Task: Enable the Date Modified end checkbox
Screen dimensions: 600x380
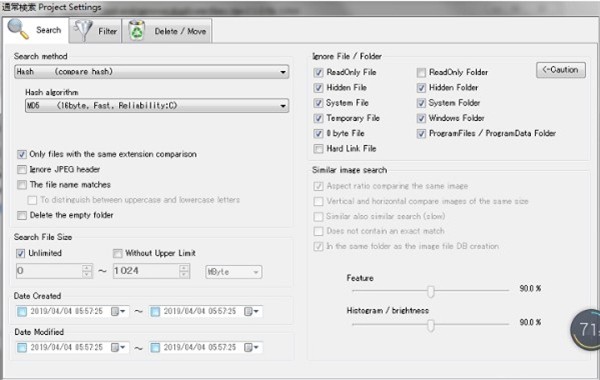Action: [155, 347]
